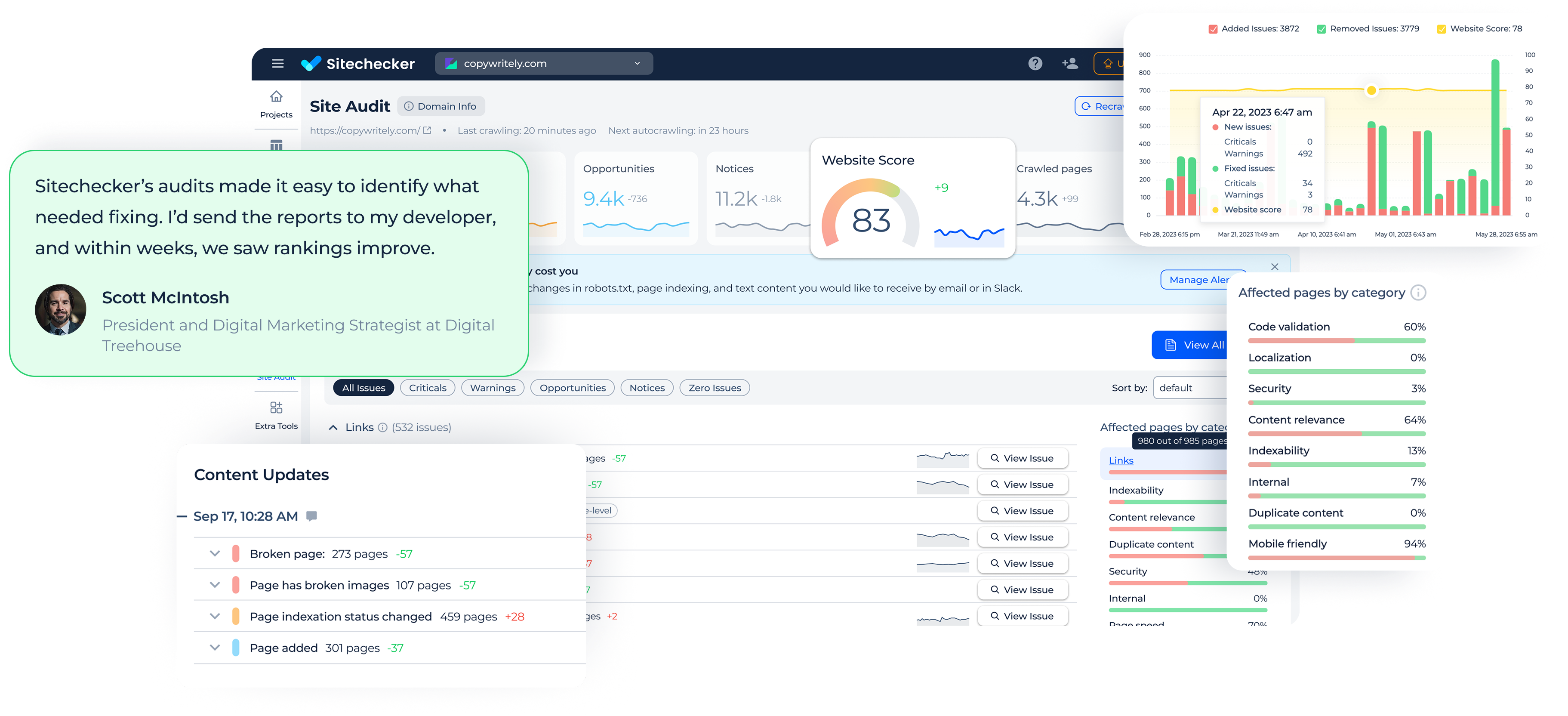This screenshot has height=716, width=1568.
Task: Switch to the Criticals filter tab
Action: coord(427,388)
